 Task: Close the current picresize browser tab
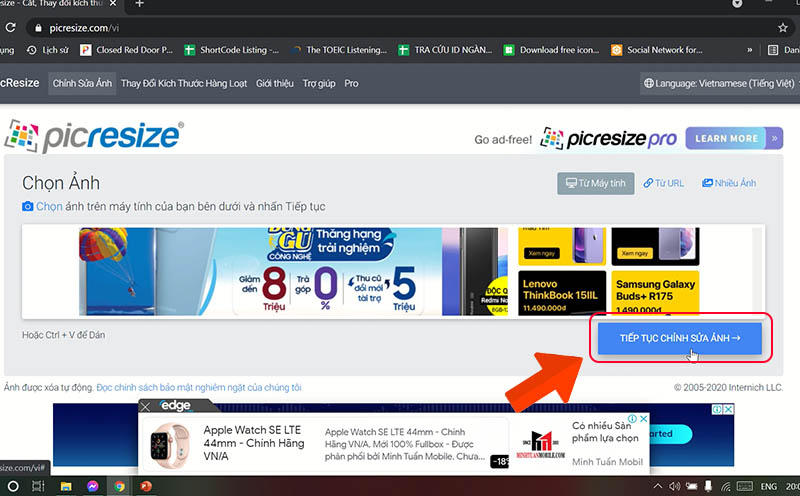[x=113, y=4]
